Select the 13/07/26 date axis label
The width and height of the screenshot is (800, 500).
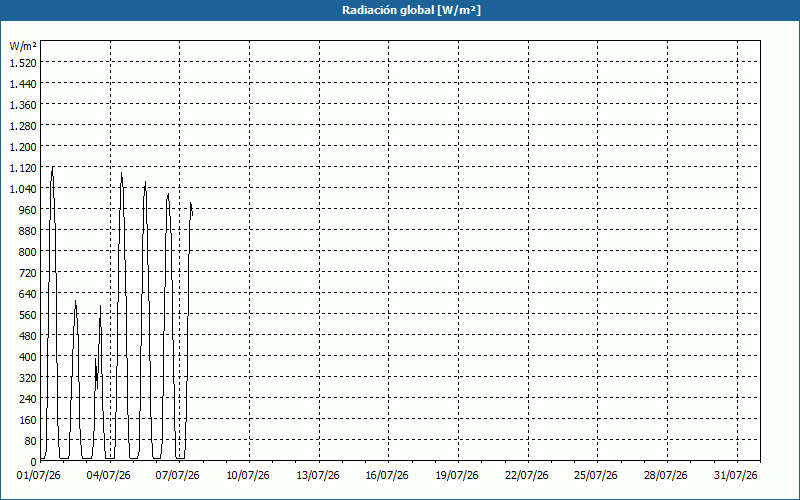coord(318,476)
